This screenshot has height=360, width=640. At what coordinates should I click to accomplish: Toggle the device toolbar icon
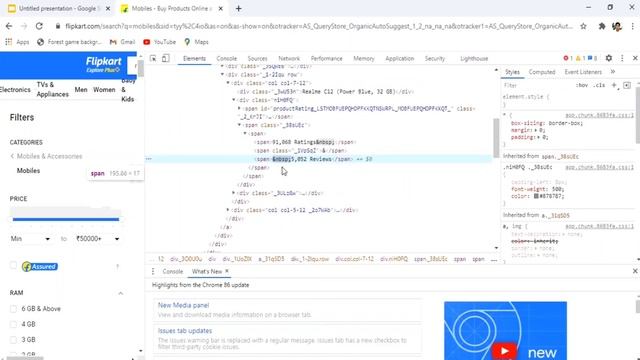point(165,58)
